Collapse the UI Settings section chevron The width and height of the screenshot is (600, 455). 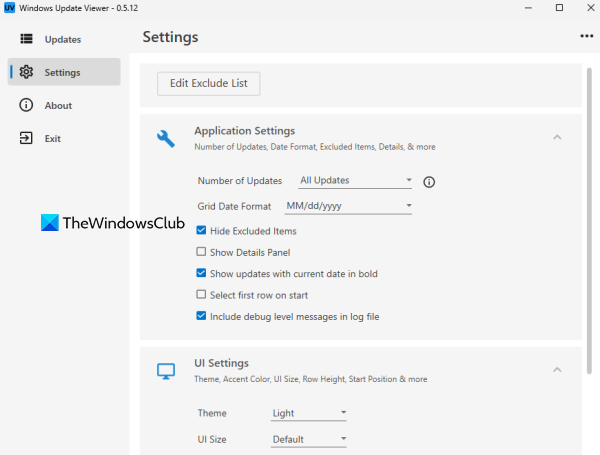(x=557, y=369)
